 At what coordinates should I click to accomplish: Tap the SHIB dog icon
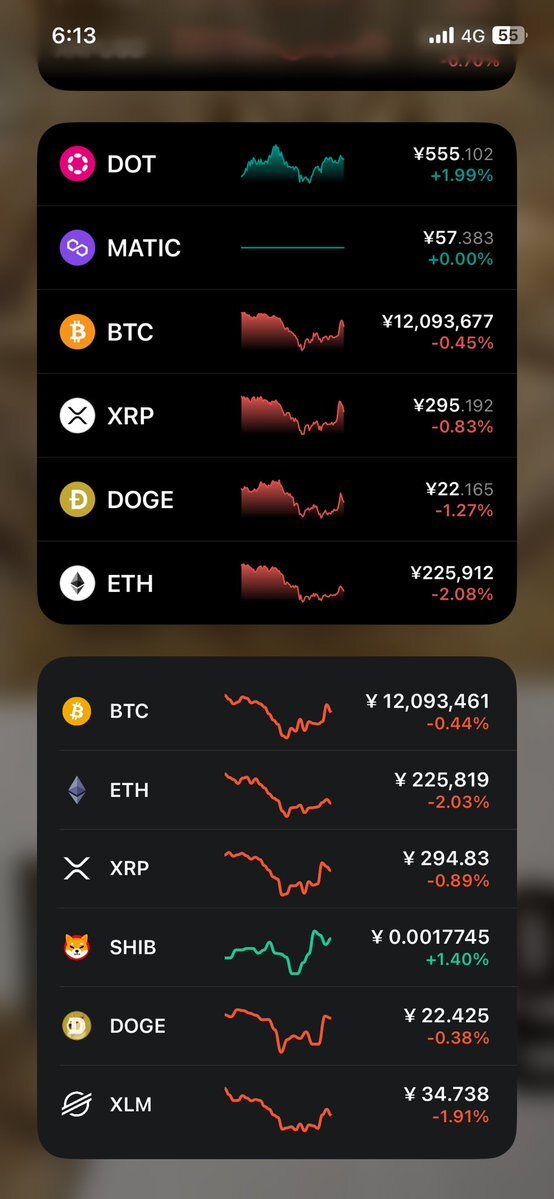pos(77,947)
